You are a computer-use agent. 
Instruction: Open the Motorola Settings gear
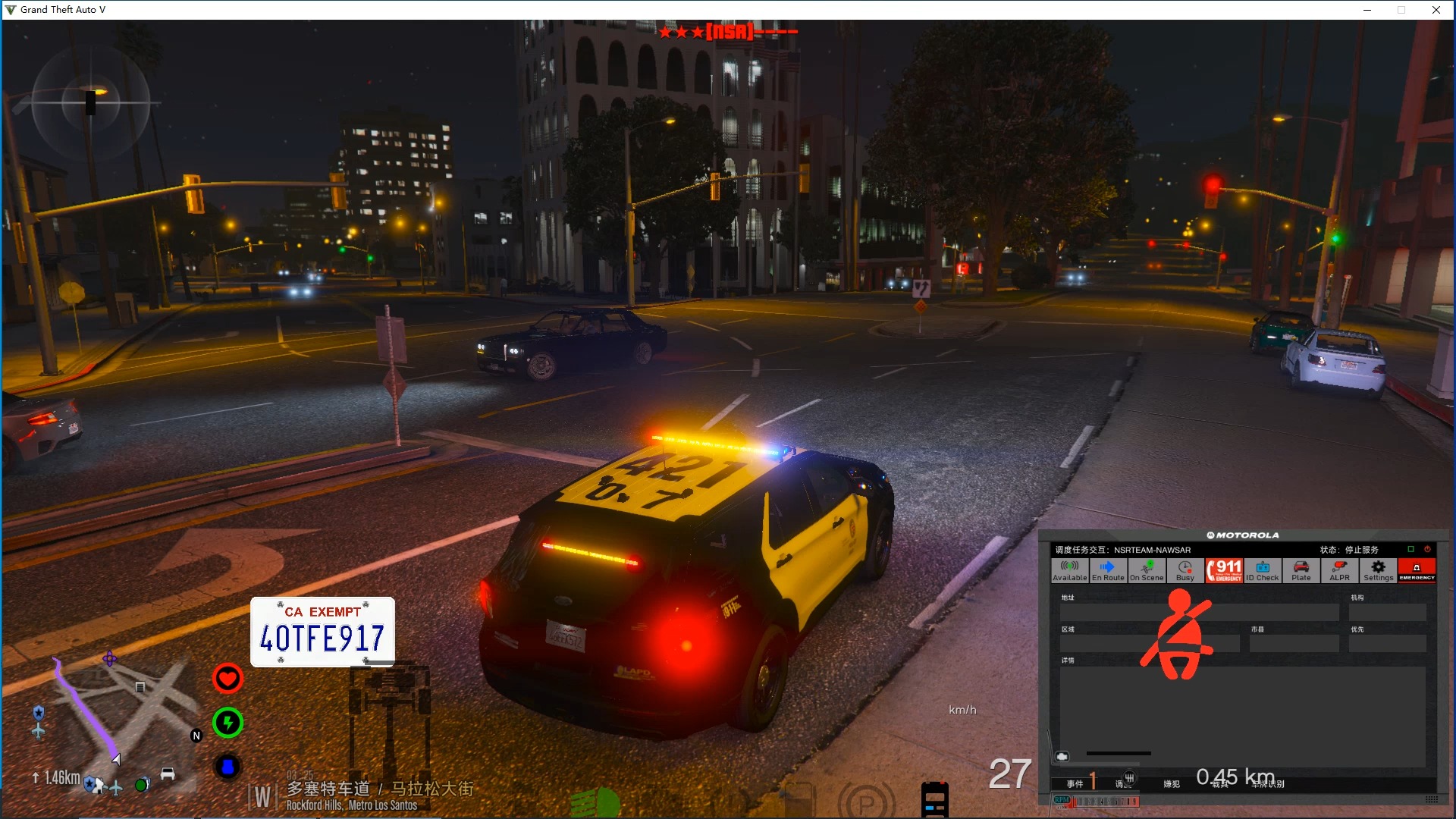pyautogui.click(x=1379, y=571)
